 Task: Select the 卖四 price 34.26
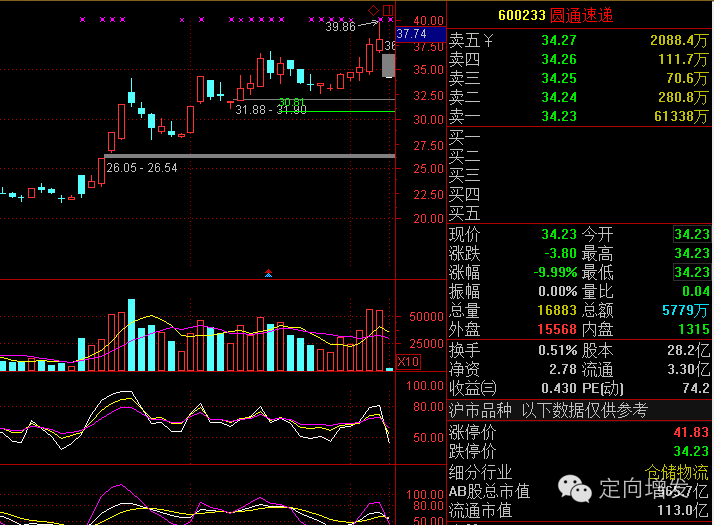point(559,60)
